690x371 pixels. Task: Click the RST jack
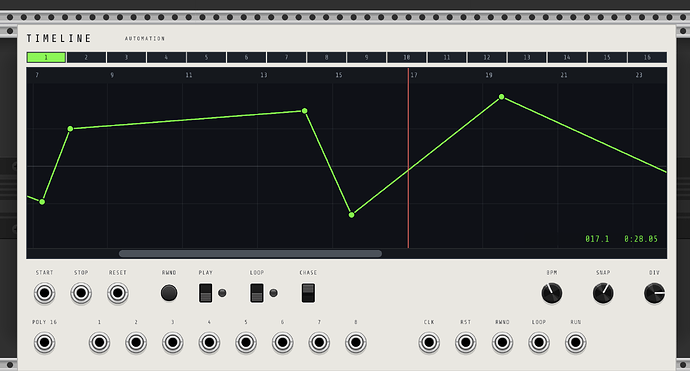(x=466, y=342)
